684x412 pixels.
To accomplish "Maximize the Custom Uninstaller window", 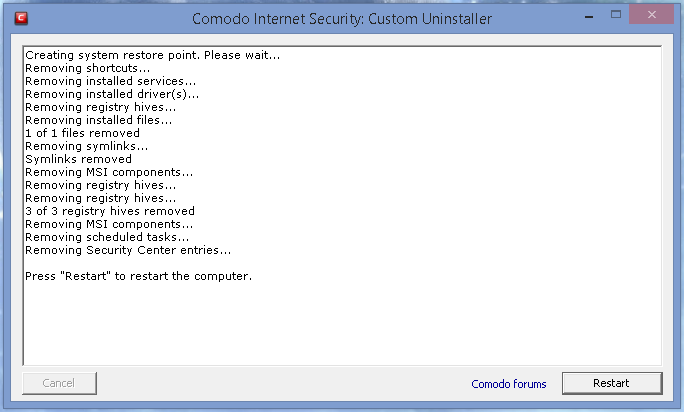I will pyautogui.click(x=617, y=15).
